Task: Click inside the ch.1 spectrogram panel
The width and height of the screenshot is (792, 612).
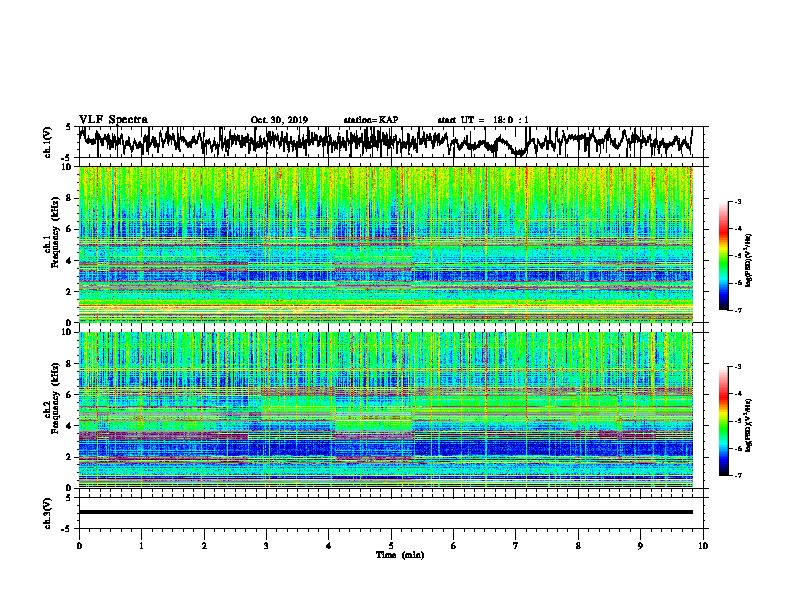Action: coord(386,244)
